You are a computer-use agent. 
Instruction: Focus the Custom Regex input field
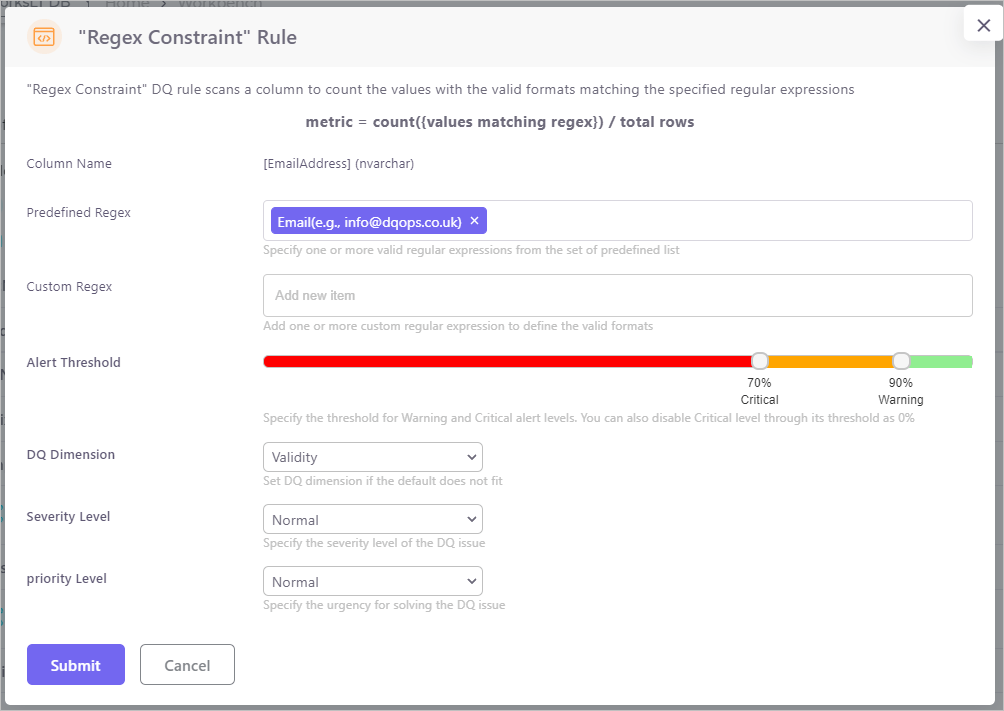(x=617, y=296)
